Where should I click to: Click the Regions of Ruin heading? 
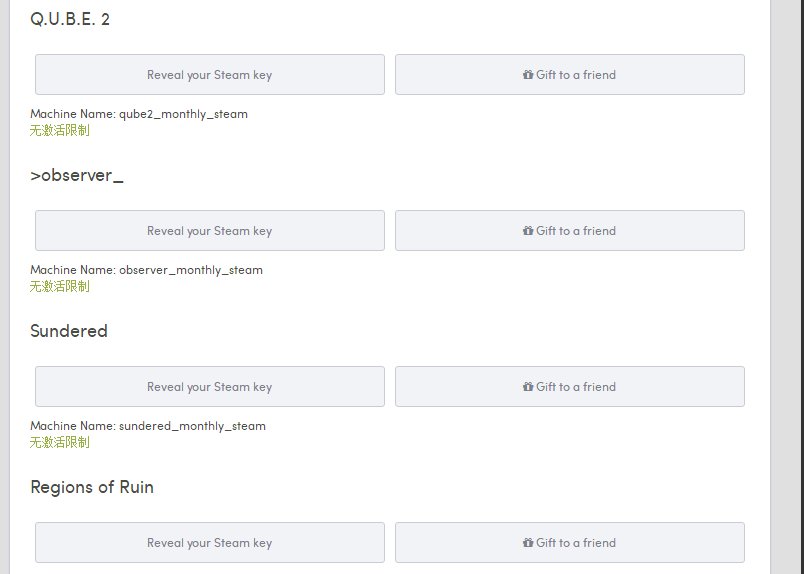click(x=92, y=487)
